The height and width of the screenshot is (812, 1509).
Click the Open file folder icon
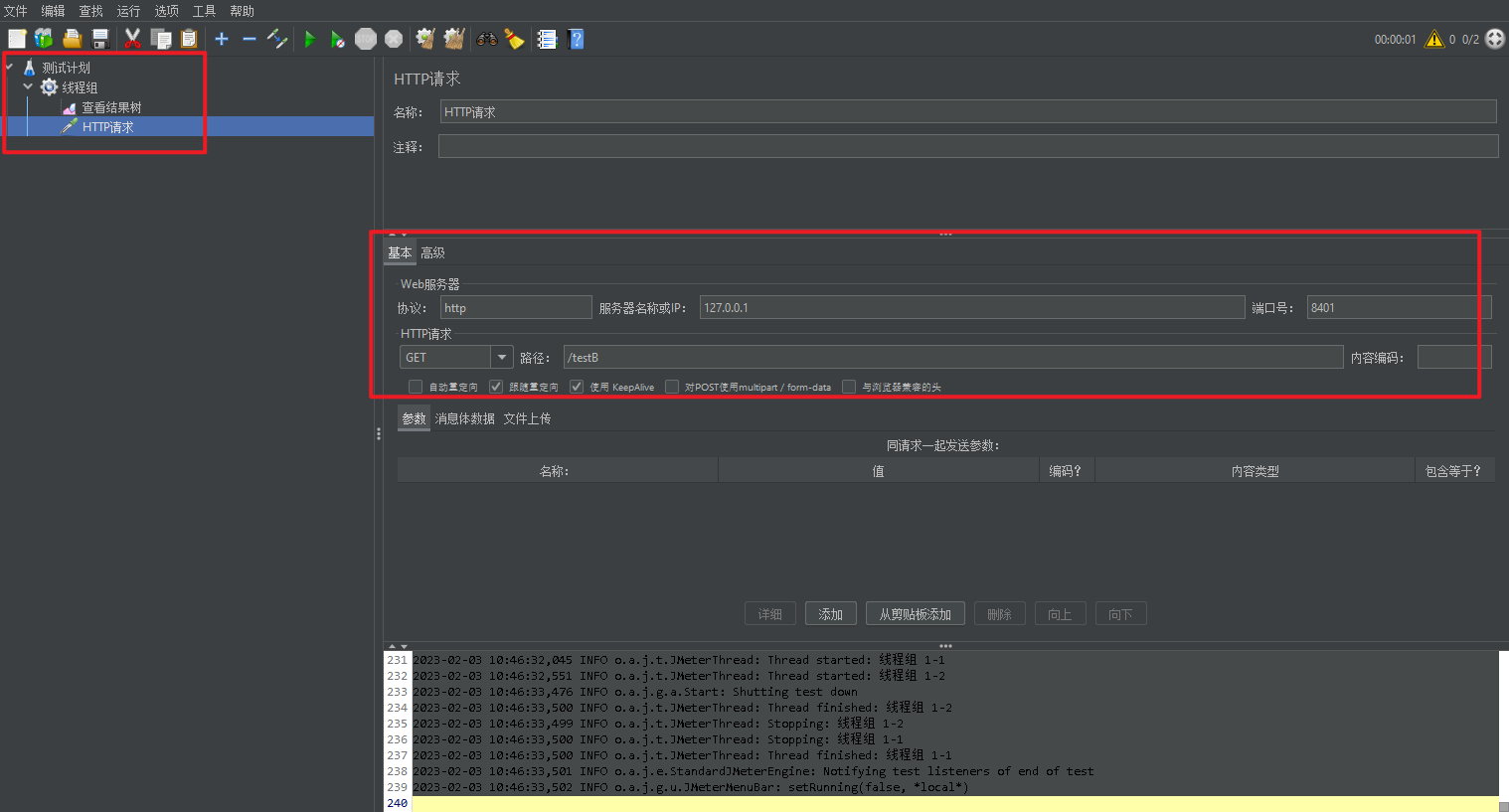(x=73, y=39)
